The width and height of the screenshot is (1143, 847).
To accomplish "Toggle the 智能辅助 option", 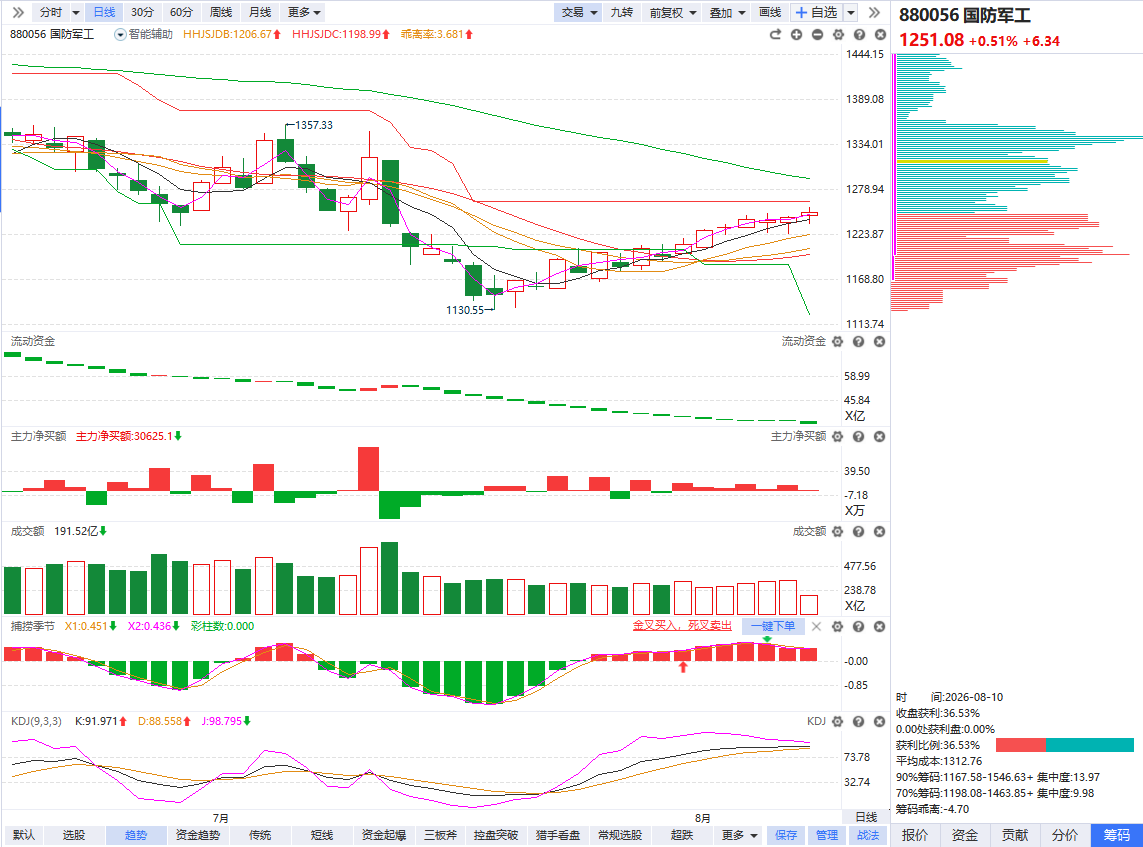I will pyautogui.click(x=144, y=34).
